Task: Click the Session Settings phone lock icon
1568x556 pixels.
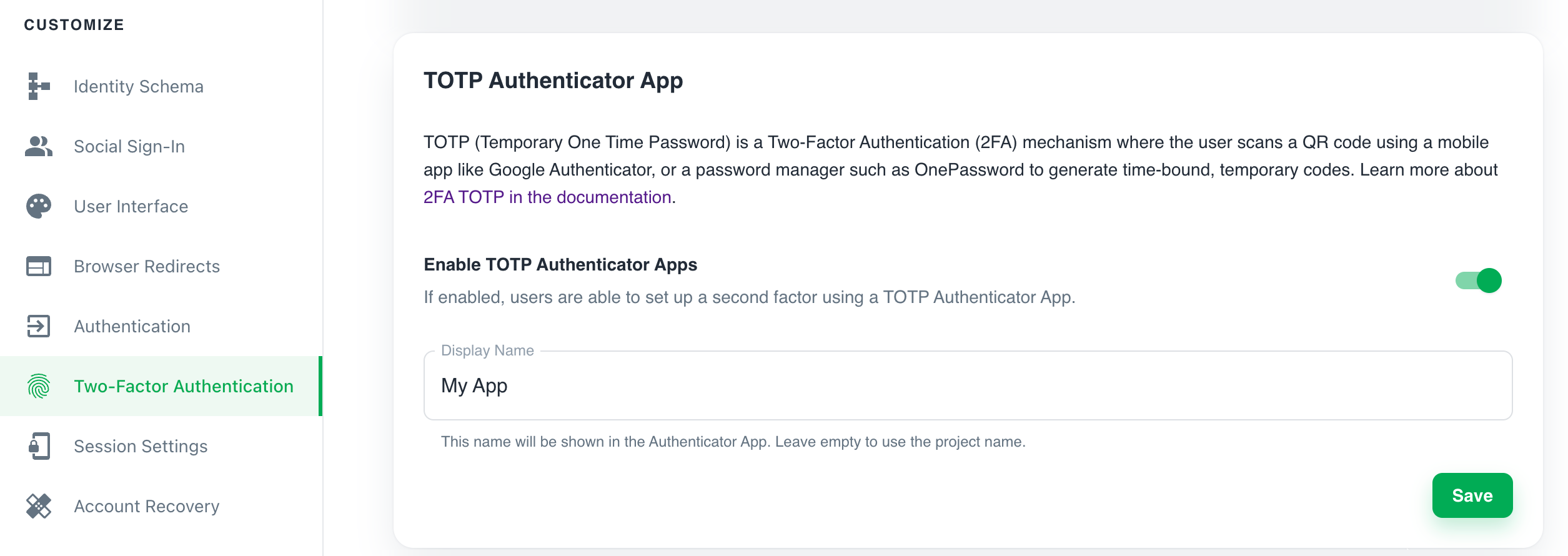Action: point(39,446)
